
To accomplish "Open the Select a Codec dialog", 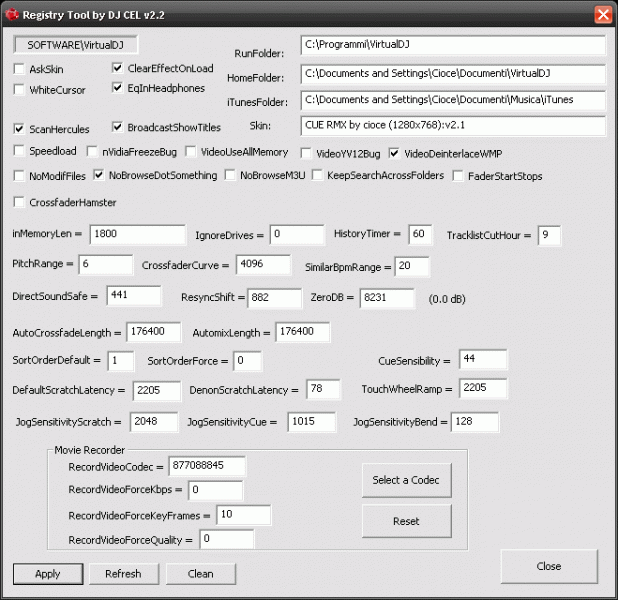I will click(x=406, y=480).
